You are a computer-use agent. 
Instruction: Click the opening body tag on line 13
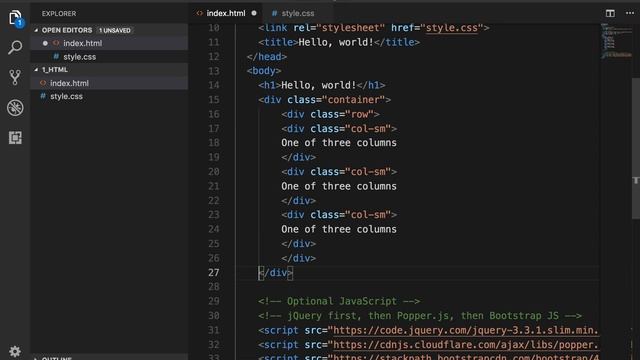tap(264, 71)
